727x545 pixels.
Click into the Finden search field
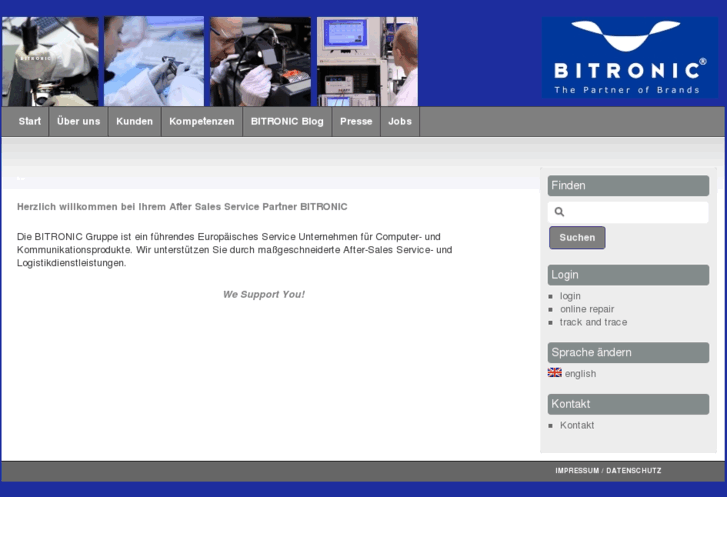[x=628, y=212]
